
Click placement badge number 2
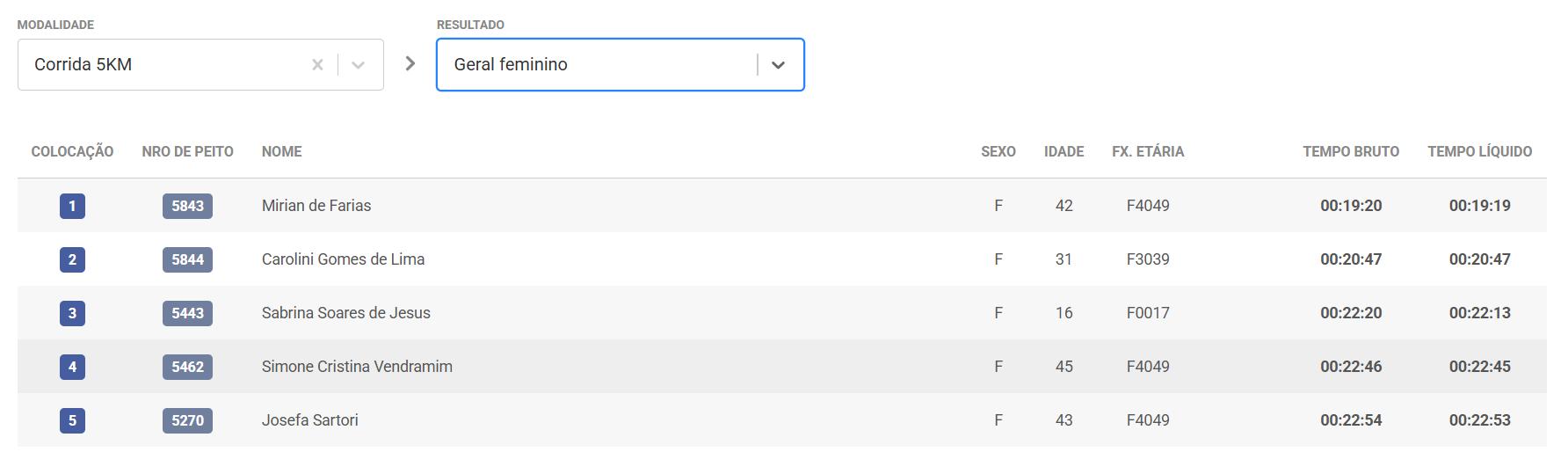(72, 259)
